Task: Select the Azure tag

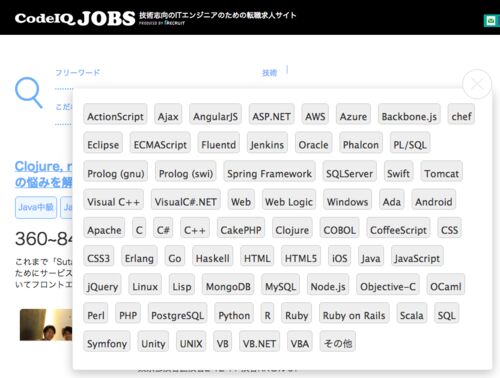Action: point(353,114)
